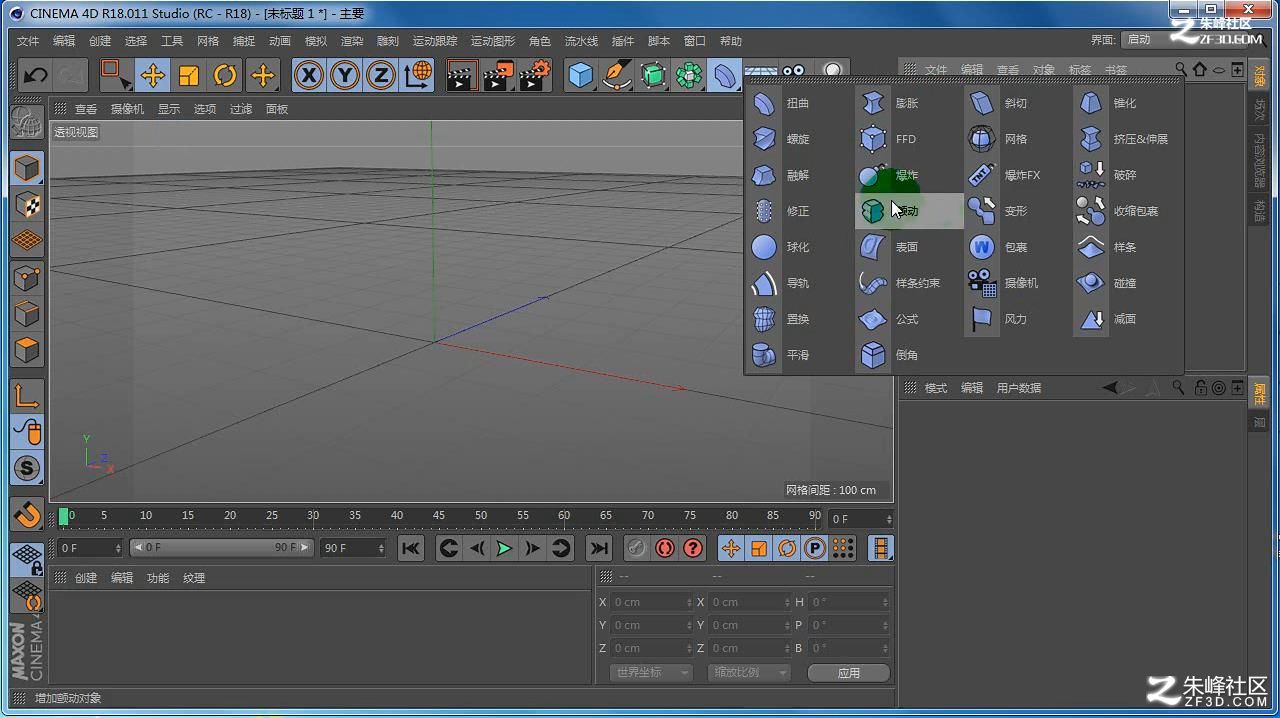Click the Z size 0 cm input field
1280x718 pixels.
pos(749,648)
